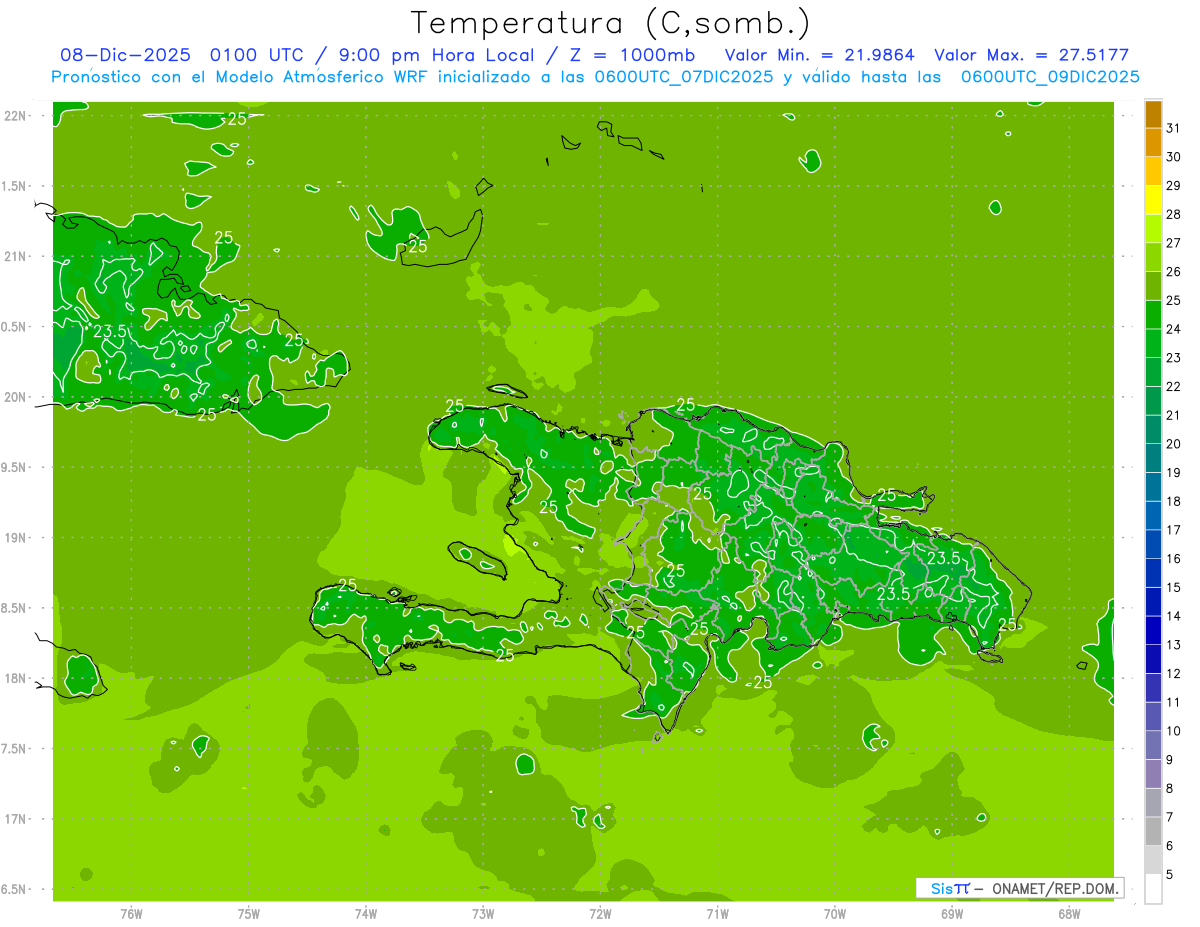Click the "23" value on the color scale
The image size is (1200, 927).
coord(1174,358)
